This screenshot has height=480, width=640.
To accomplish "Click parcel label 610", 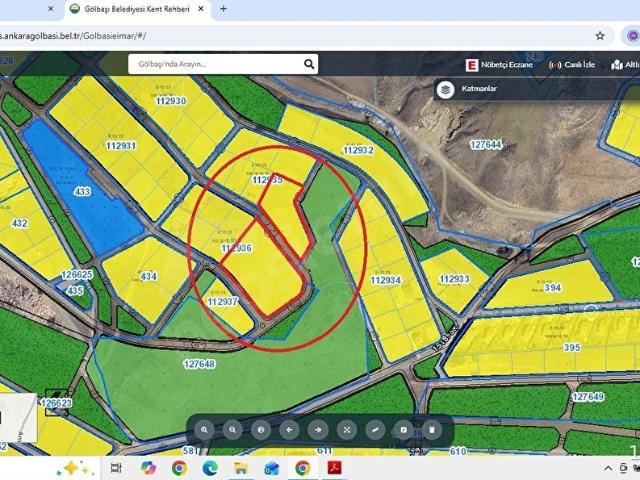I will (x=458, y=451).
